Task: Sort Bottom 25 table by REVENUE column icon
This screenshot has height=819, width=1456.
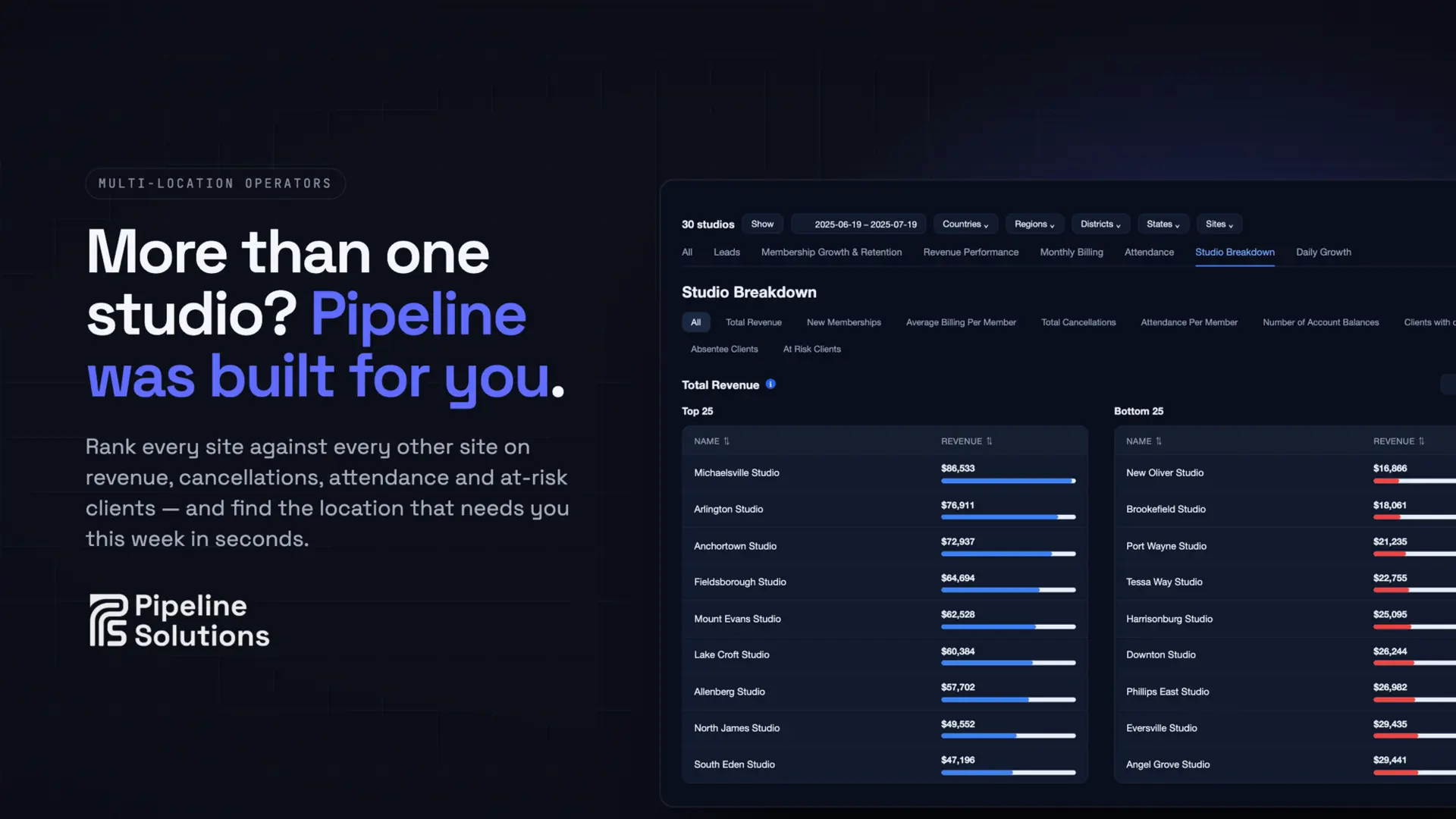Action: 1421,441
